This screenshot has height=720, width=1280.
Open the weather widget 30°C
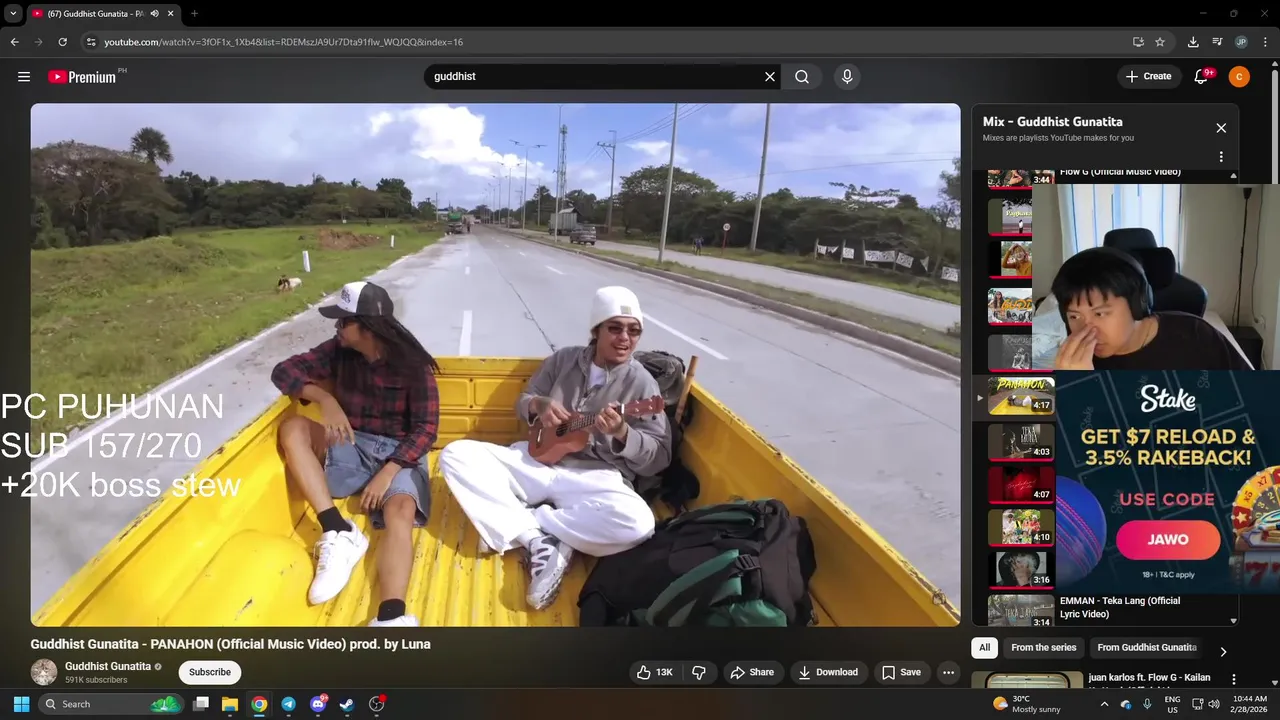1027,704
